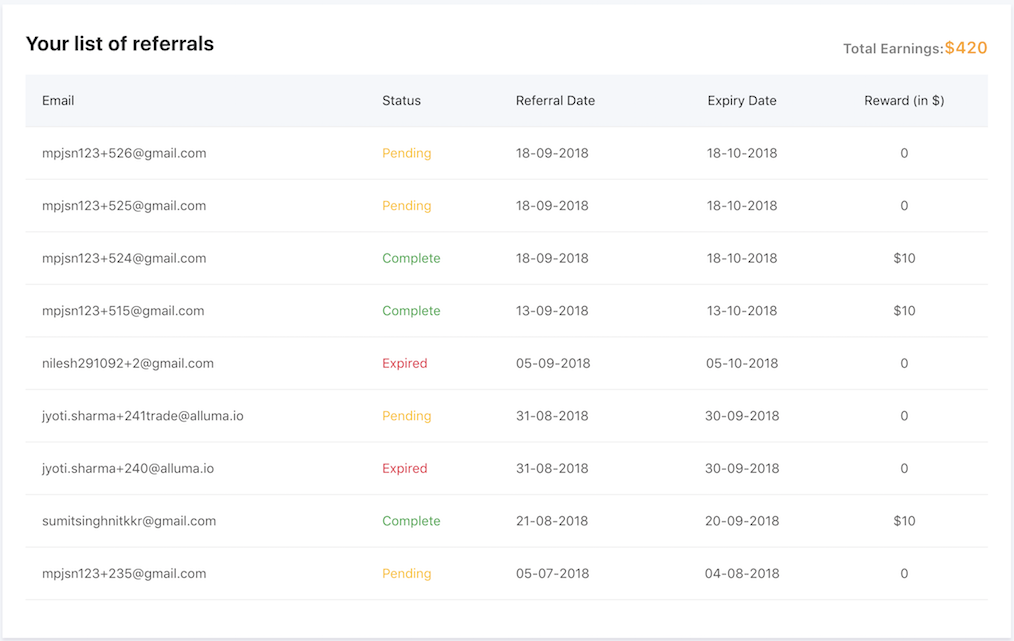This screenshot has height=641, width=1014.
Task: Click the $420 total earnings amount
Action: [966, 48]
